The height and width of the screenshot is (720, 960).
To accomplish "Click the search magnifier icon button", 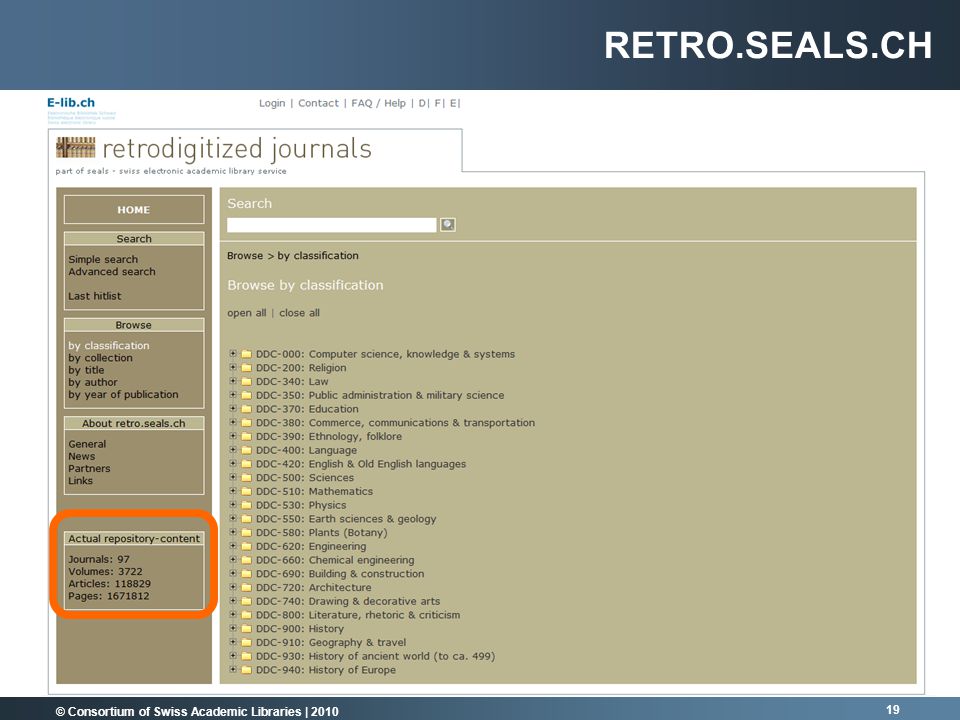I will click(x=448, y=225).
